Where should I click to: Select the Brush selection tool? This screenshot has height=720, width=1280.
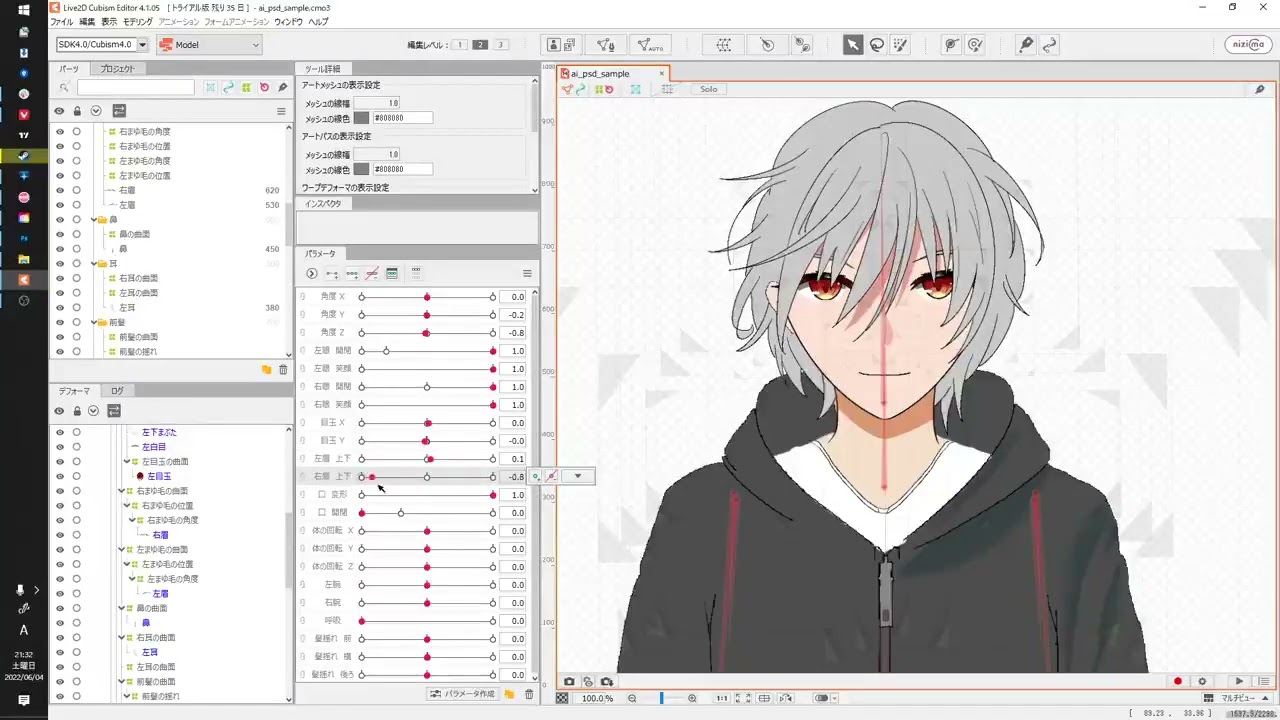coord(900,44)
